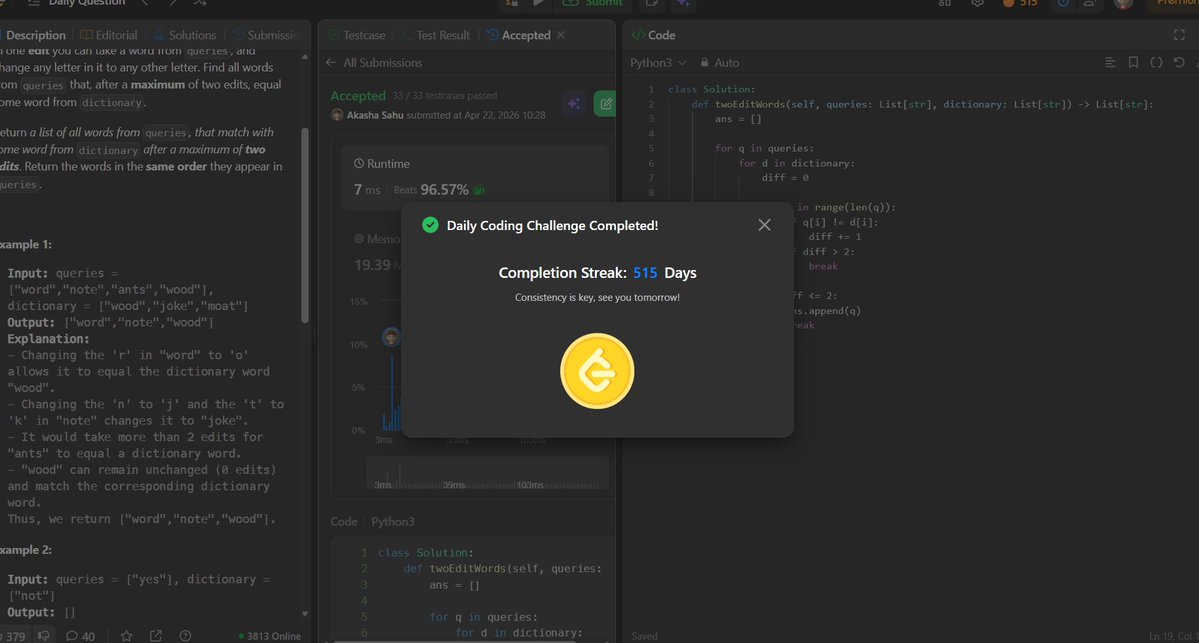Click the Accepted status heading

point(358,96)
